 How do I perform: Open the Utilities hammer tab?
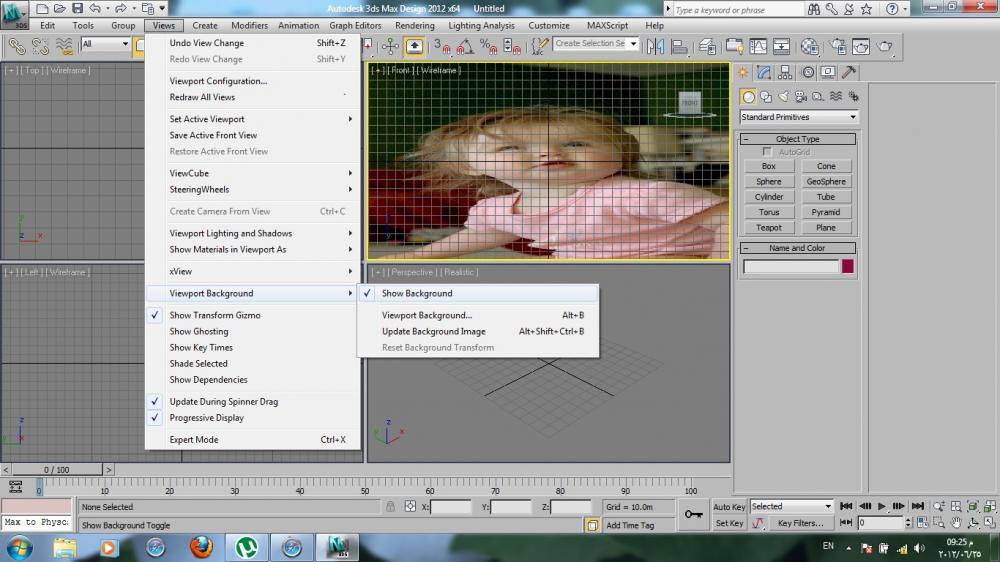(849, 72)
